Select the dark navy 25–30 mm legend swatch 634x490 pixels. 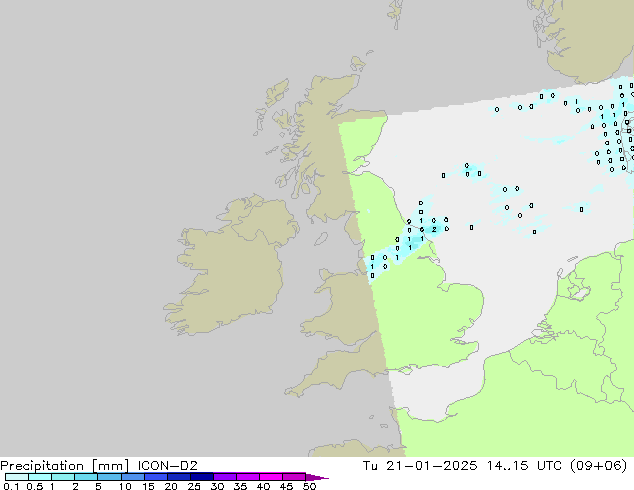click(x=201, y=477)
